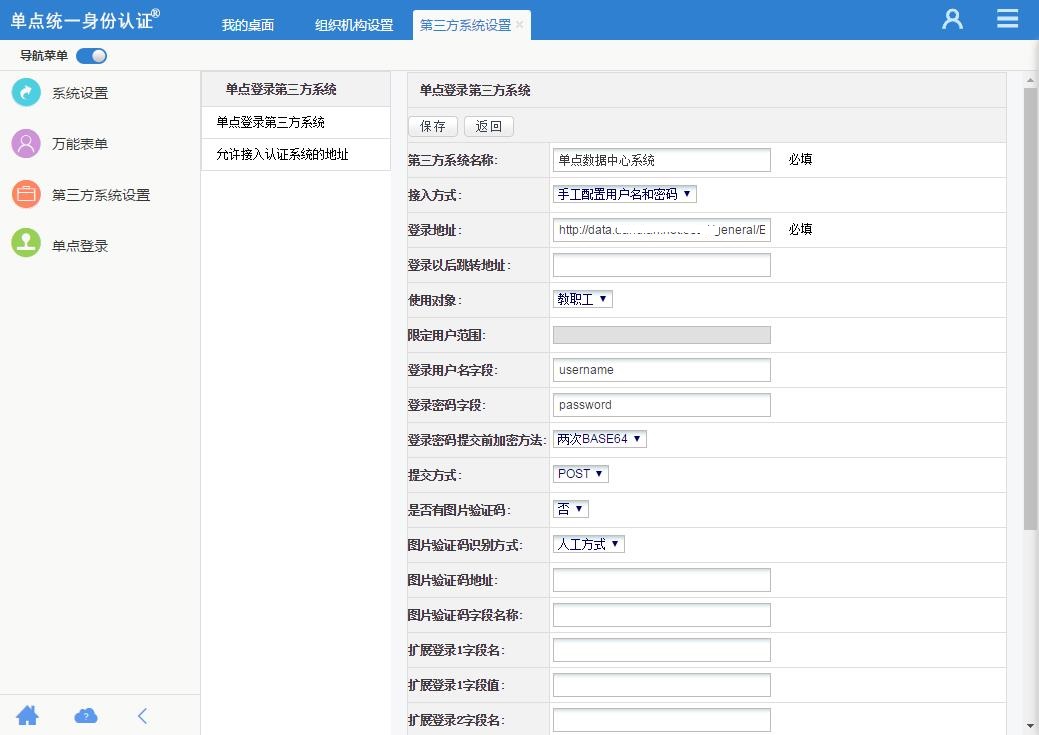
Task: Click the 登录用户名字段 username field
Action: 661,370
